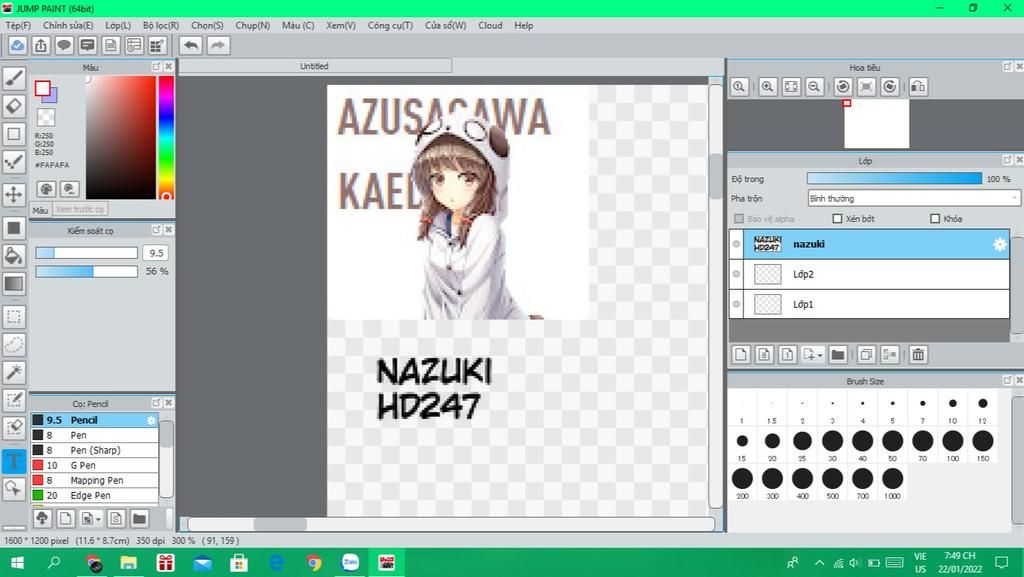
Task: Select the Pen brush in list
Action: 94,435
